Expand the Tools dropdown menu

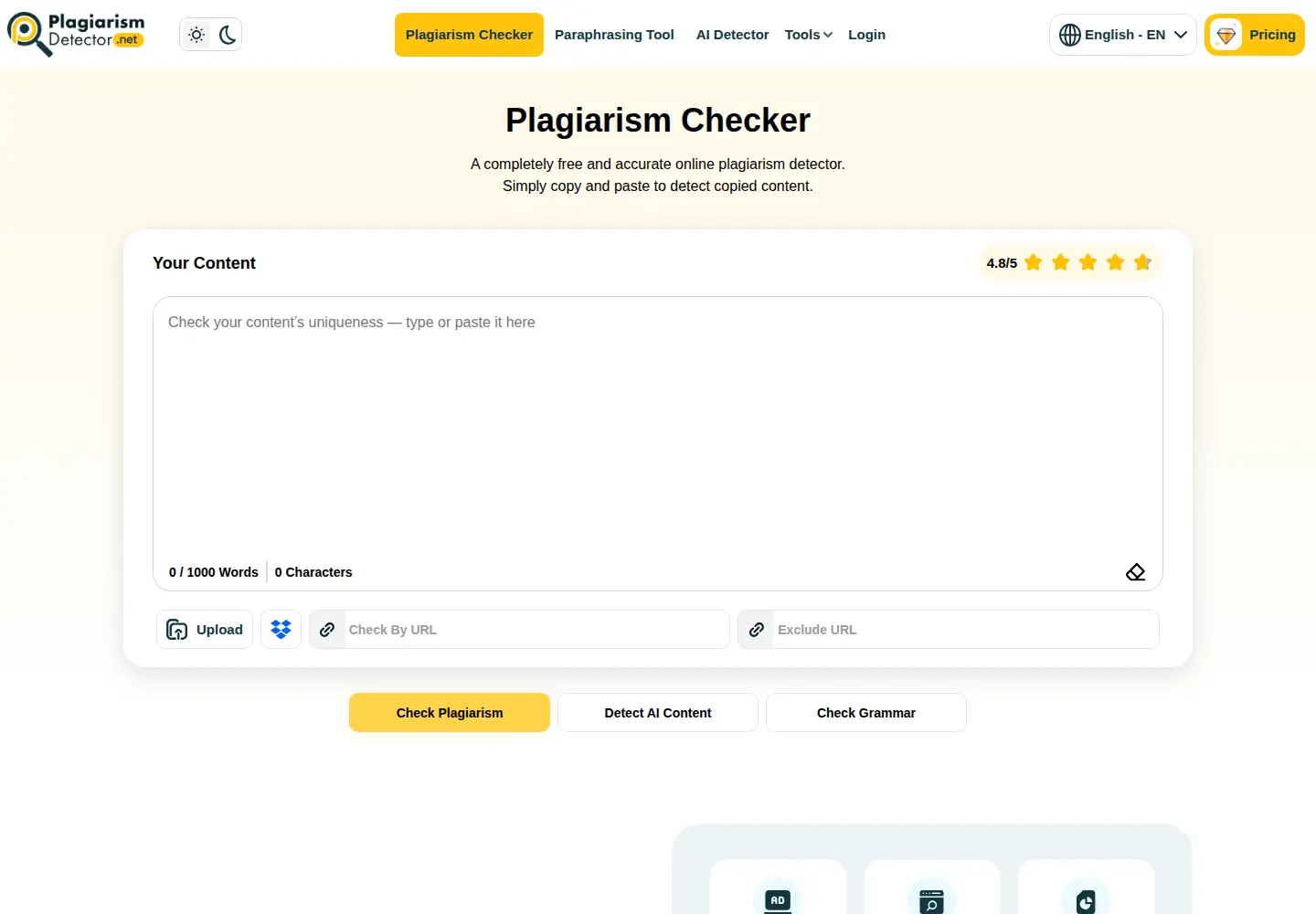(809, 35)
